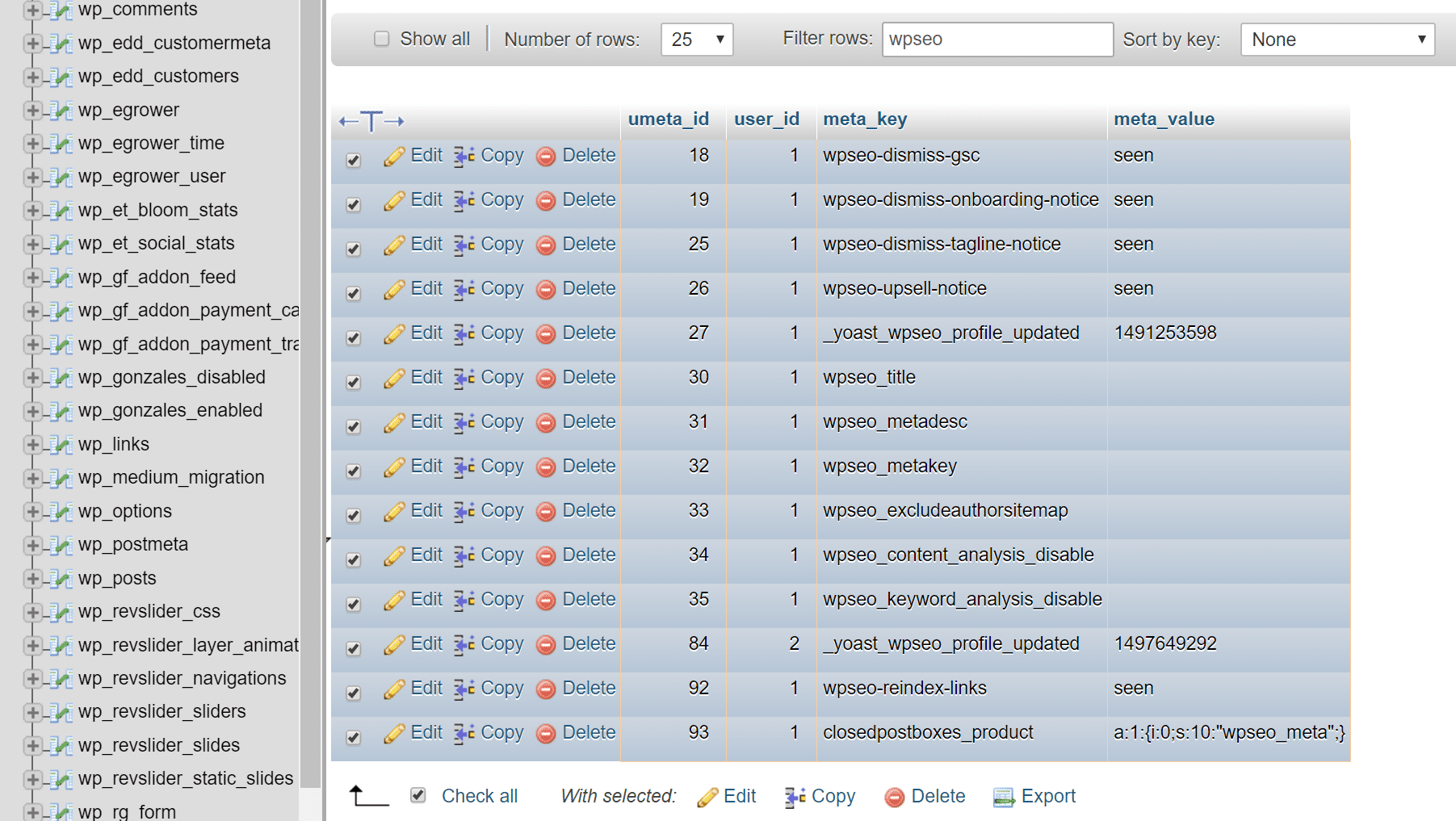
Task: Click the Copy icon for wpseo-dismiss-gsc row
Action: (x=464, y=156)
